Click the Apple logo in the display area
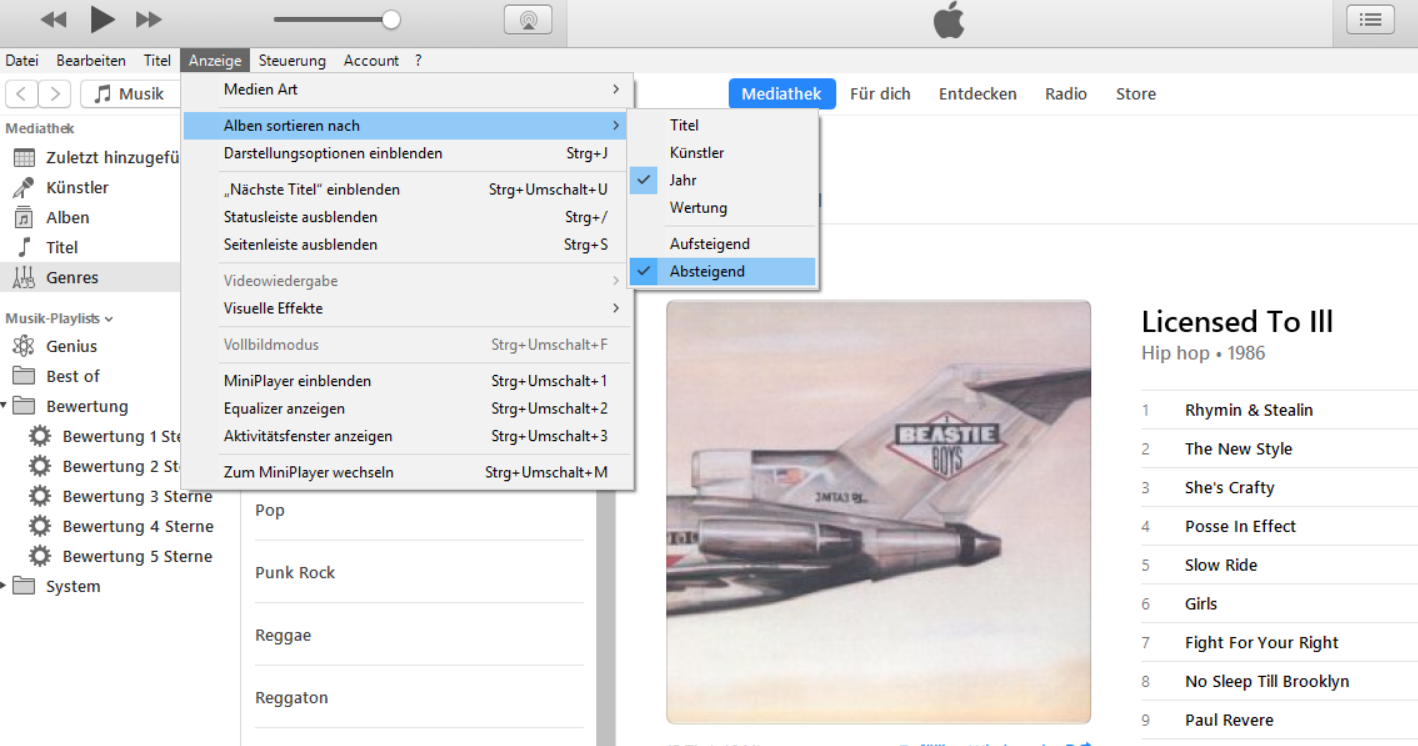This screenshot has height=746, width=1418. tap(948, 20)
